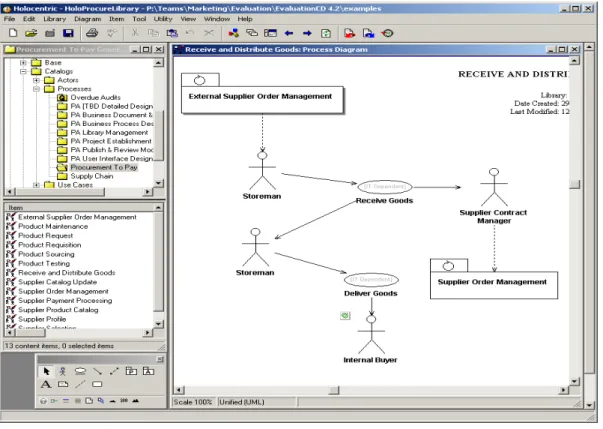603x429 pixels.
Task: Select the double-ended connector line tool
Action: (114, 371)
